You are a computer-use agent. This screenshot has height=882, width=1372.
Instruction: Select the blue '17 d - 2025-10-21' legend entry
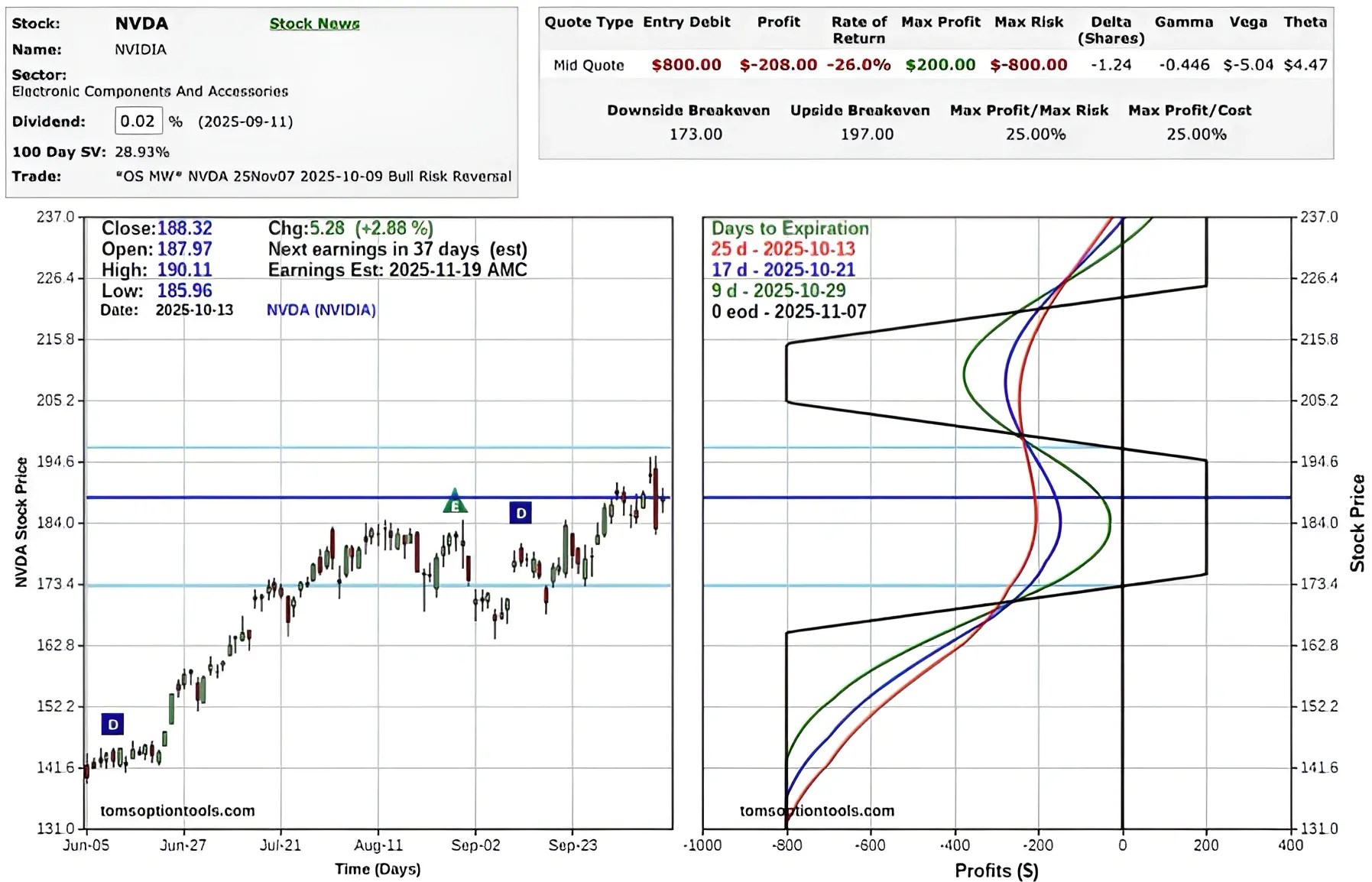(x=783, y=269)
